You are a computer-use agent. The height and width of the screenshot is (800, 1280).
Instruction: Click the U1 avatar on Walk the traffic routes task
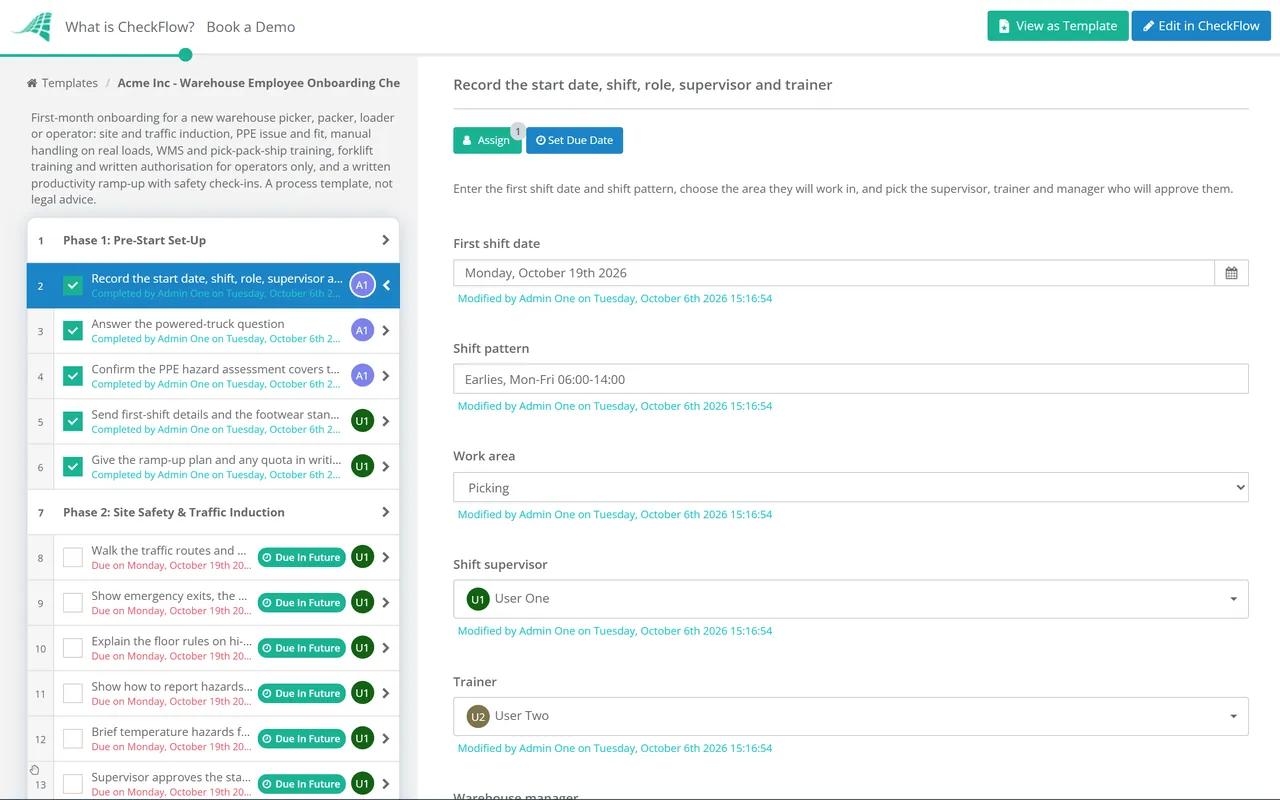[362, 557]
